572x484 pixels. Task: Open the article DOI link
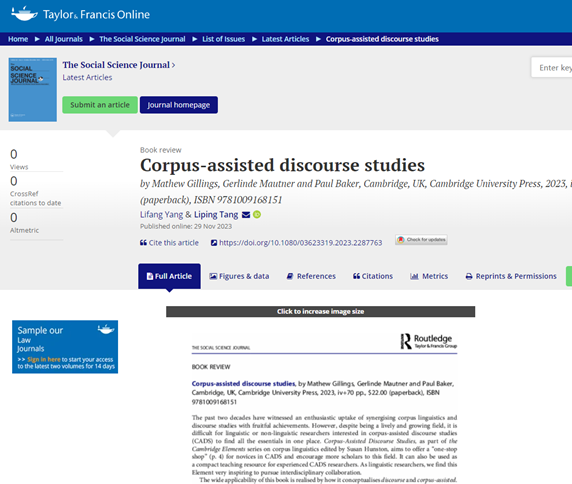pyautogui.click(x=301, y=243)
